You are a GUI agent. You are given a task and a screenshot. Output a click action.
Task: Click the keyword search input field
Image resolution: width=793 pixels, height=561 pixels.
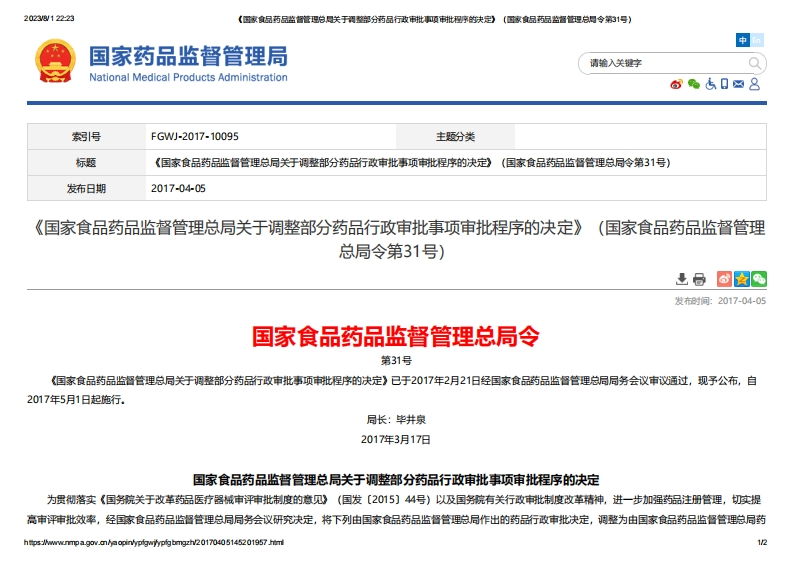click(660, 63)
